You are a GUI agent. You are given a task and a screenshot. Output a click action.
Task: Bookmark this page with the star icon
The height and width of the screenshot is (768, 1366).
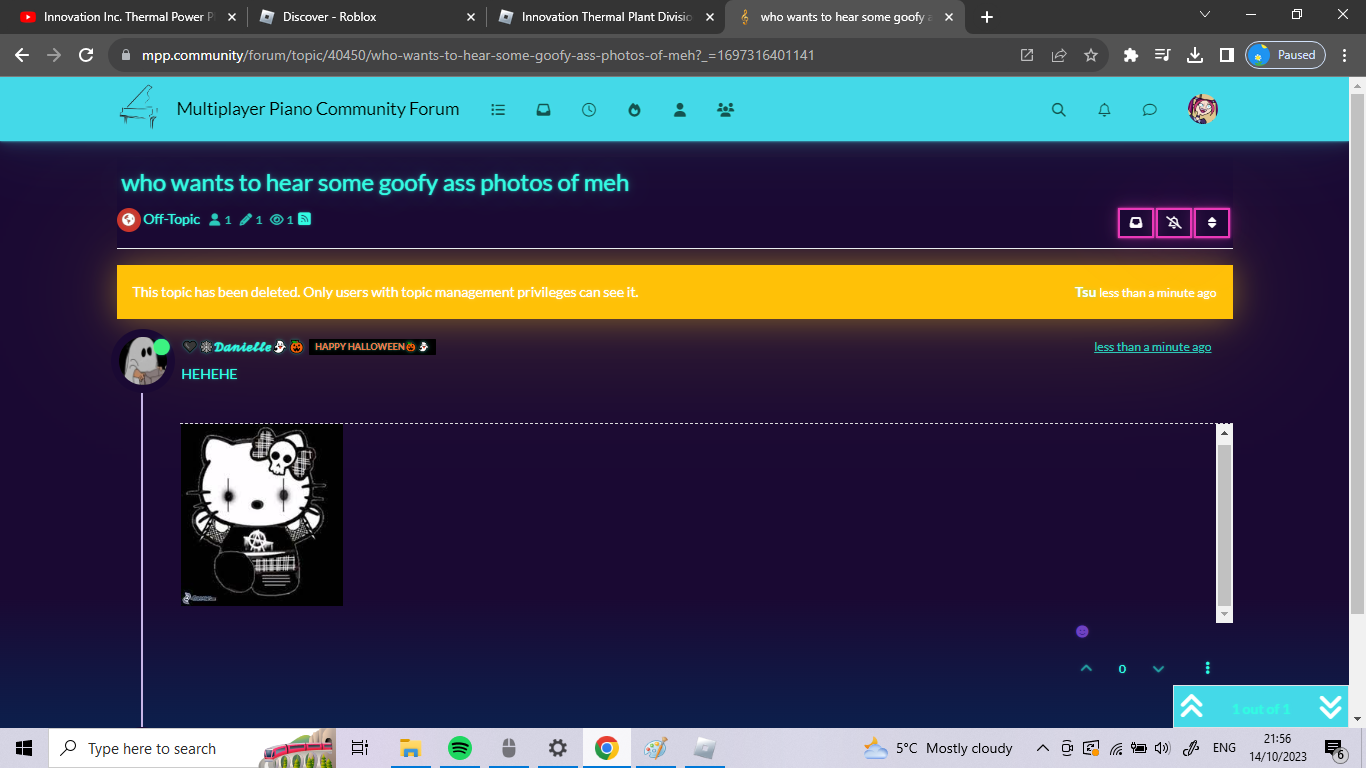(x=1091, y=55)
